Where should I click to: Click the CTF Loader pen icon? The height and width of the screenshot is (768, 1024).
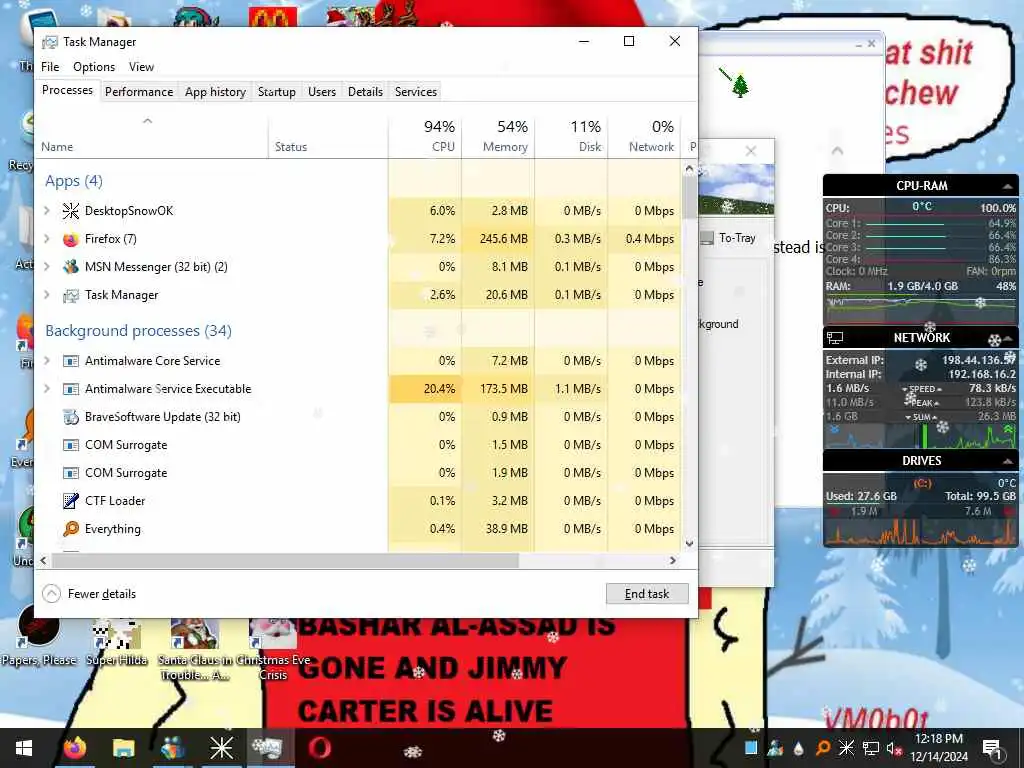click(71, 501)
